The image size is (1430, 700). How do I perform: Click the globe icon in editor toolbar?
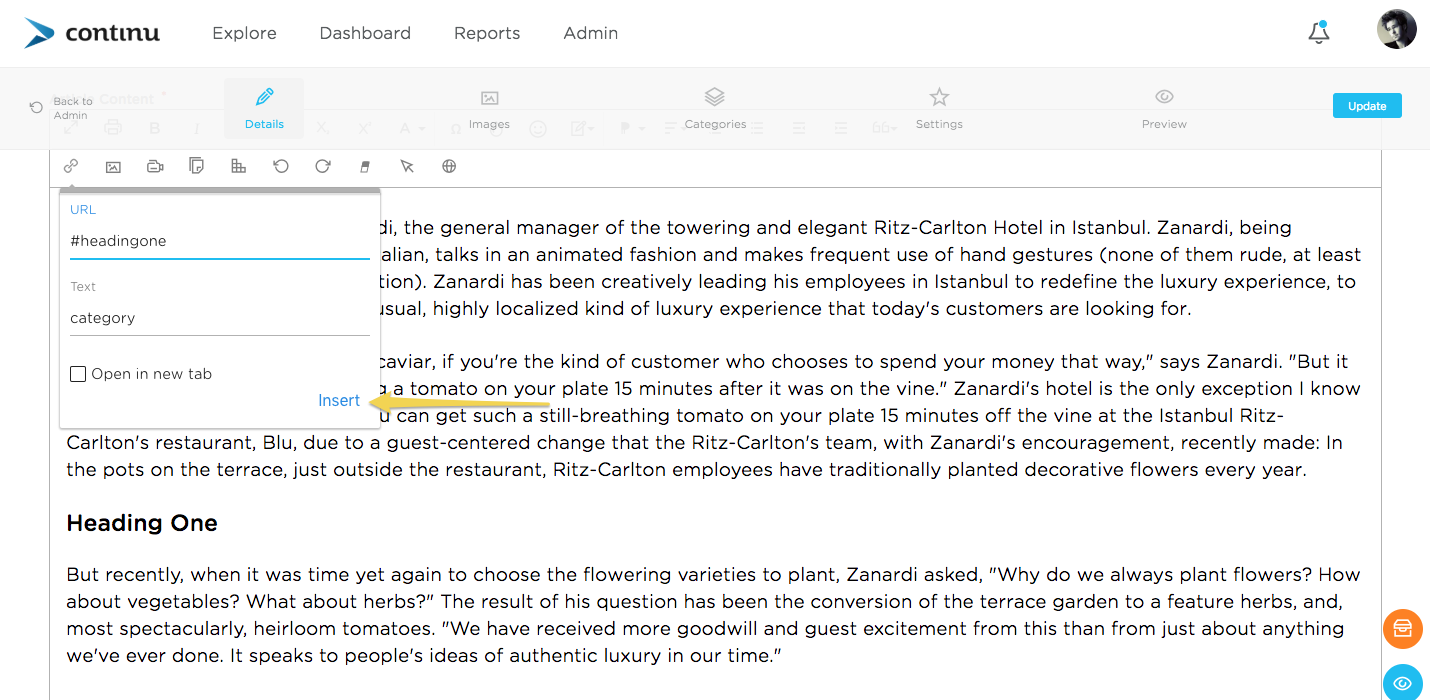(x=449, y=166)
